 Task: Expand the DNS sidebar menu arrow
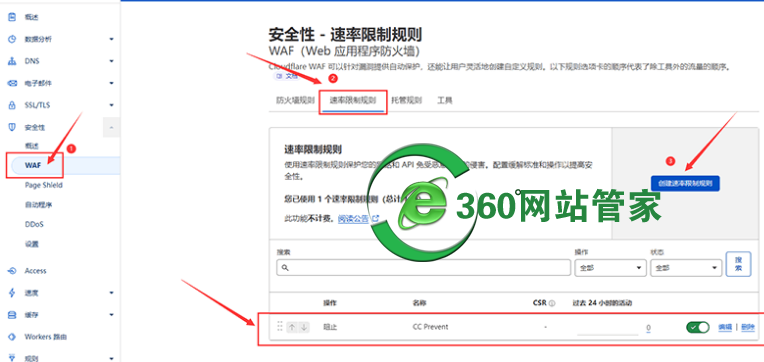[x=112, y=61]
